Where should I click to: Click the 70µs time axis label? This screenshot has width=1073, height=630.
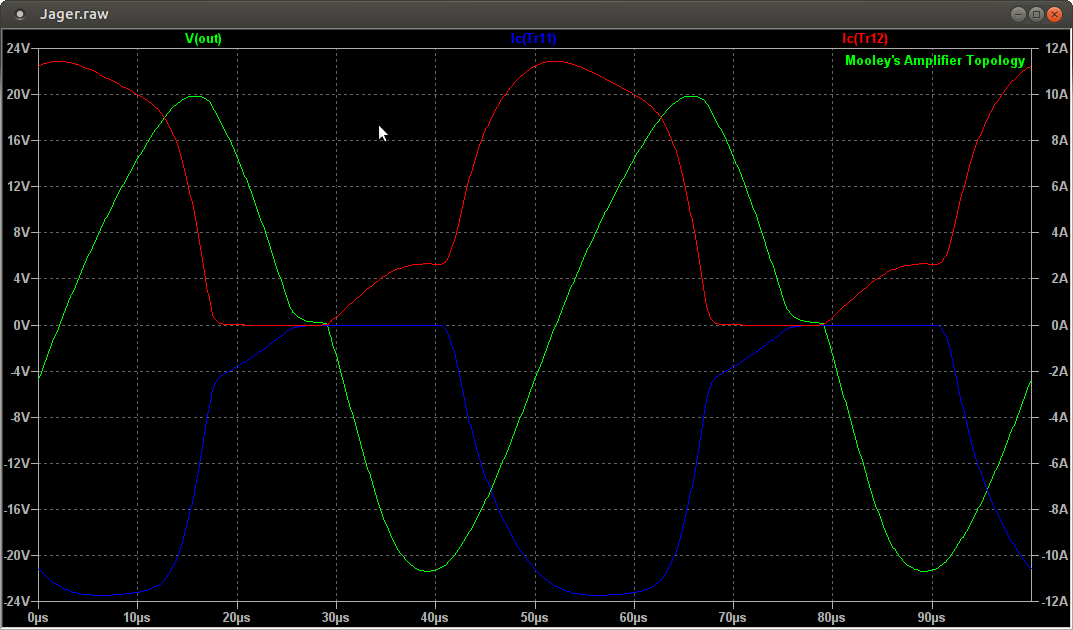pos(733,618)
